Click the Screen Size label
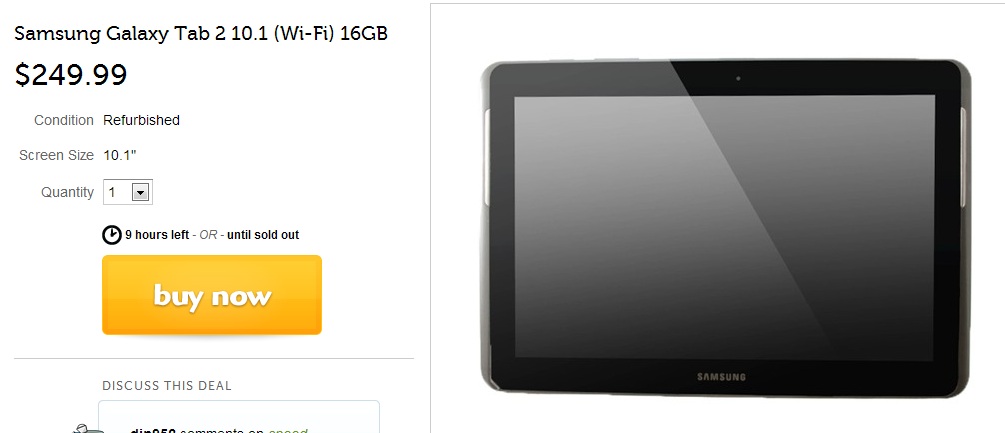Screen dimensions: 1005x433 click(56, 156)
